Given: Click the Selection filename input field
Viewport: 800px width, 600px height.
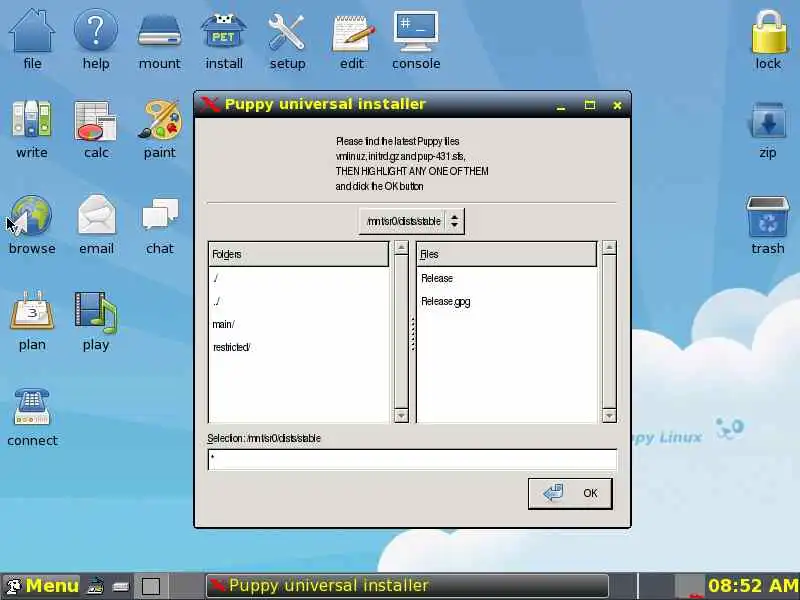Looking at the screenshot, I should point(412,459).
